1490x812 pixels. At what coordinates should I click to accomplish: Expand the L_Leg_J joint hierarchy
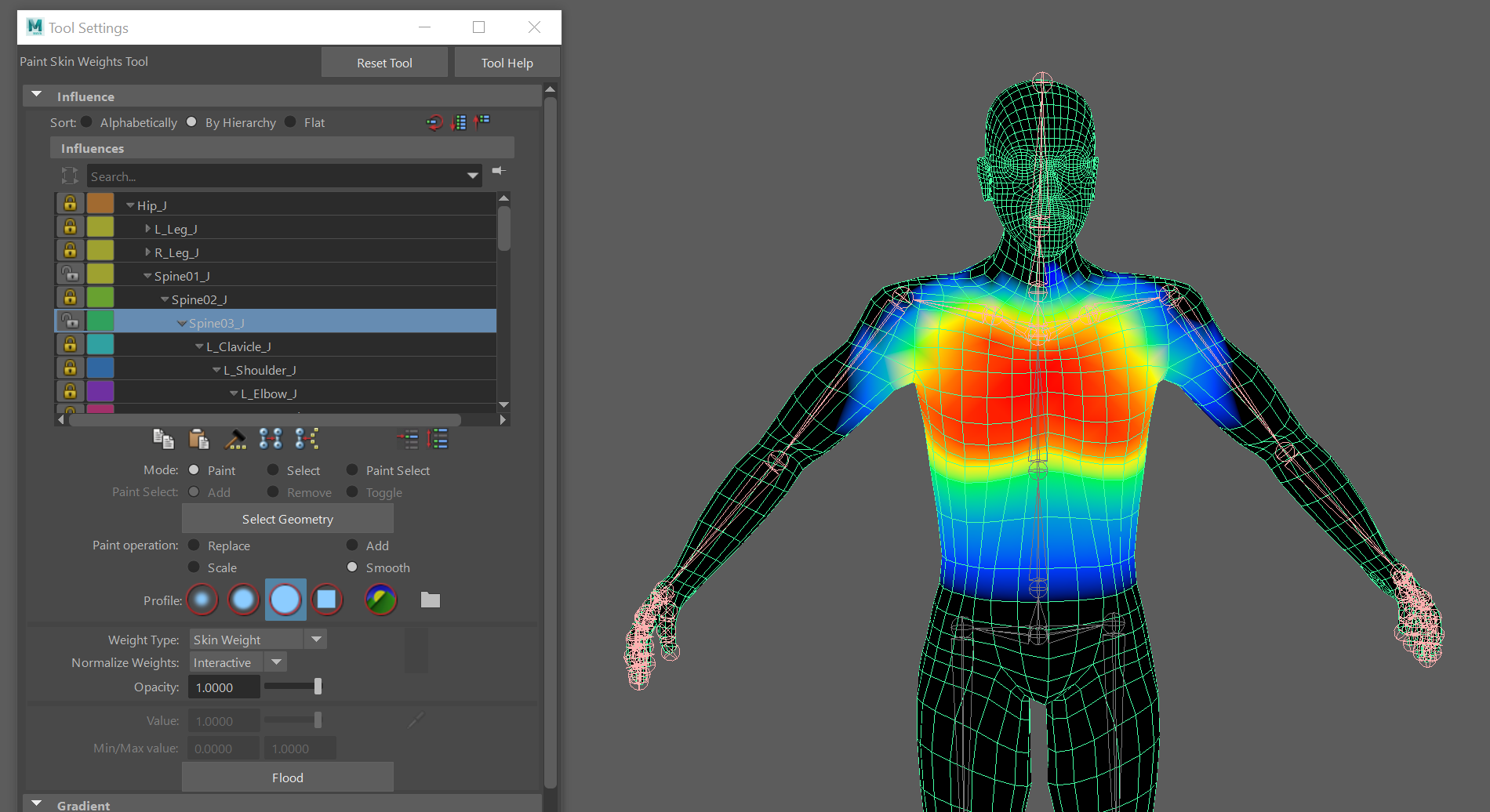[x=147, y=229]
